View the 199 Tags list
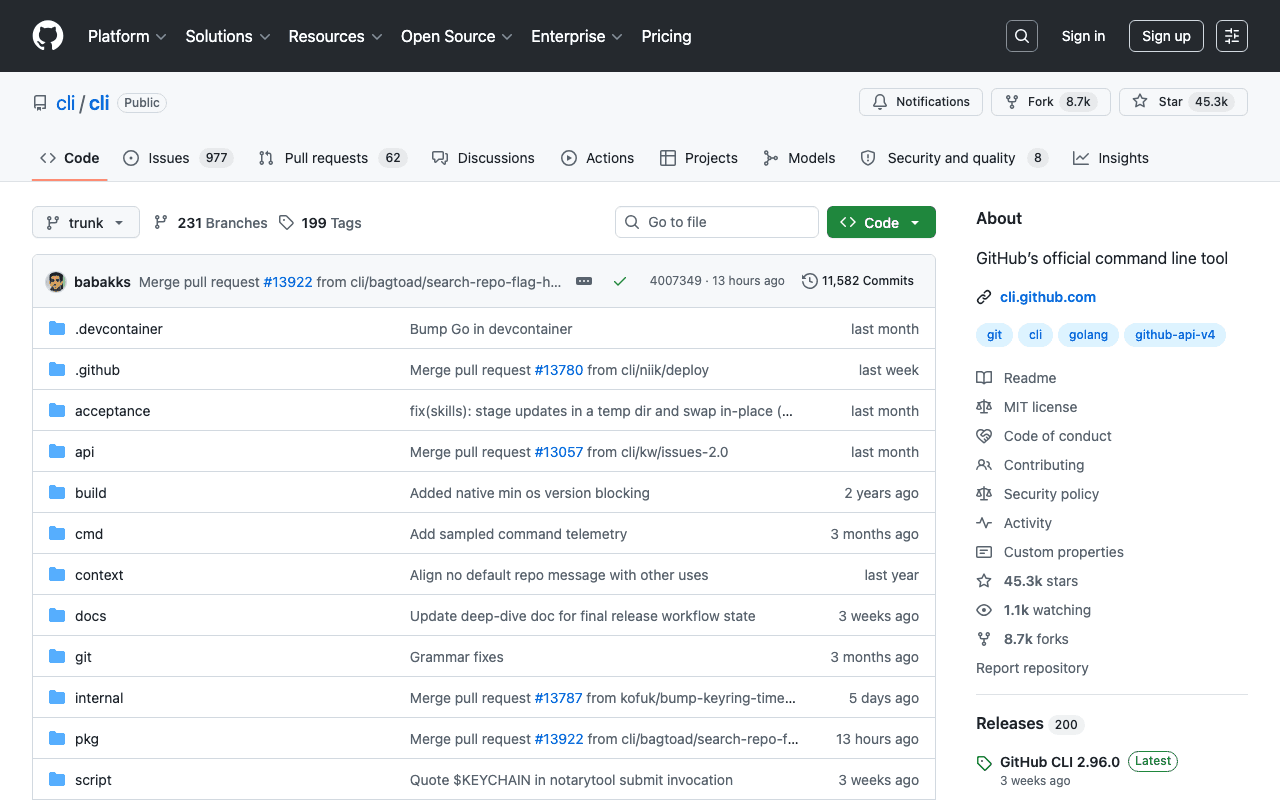 320,223
